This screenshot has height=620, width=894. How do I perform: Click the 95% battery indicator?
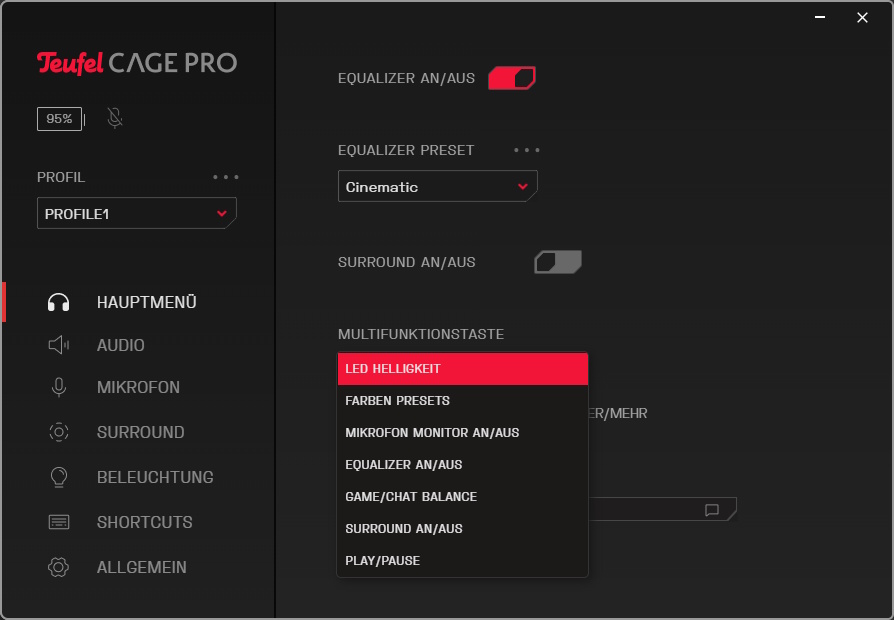pos(59,119)
